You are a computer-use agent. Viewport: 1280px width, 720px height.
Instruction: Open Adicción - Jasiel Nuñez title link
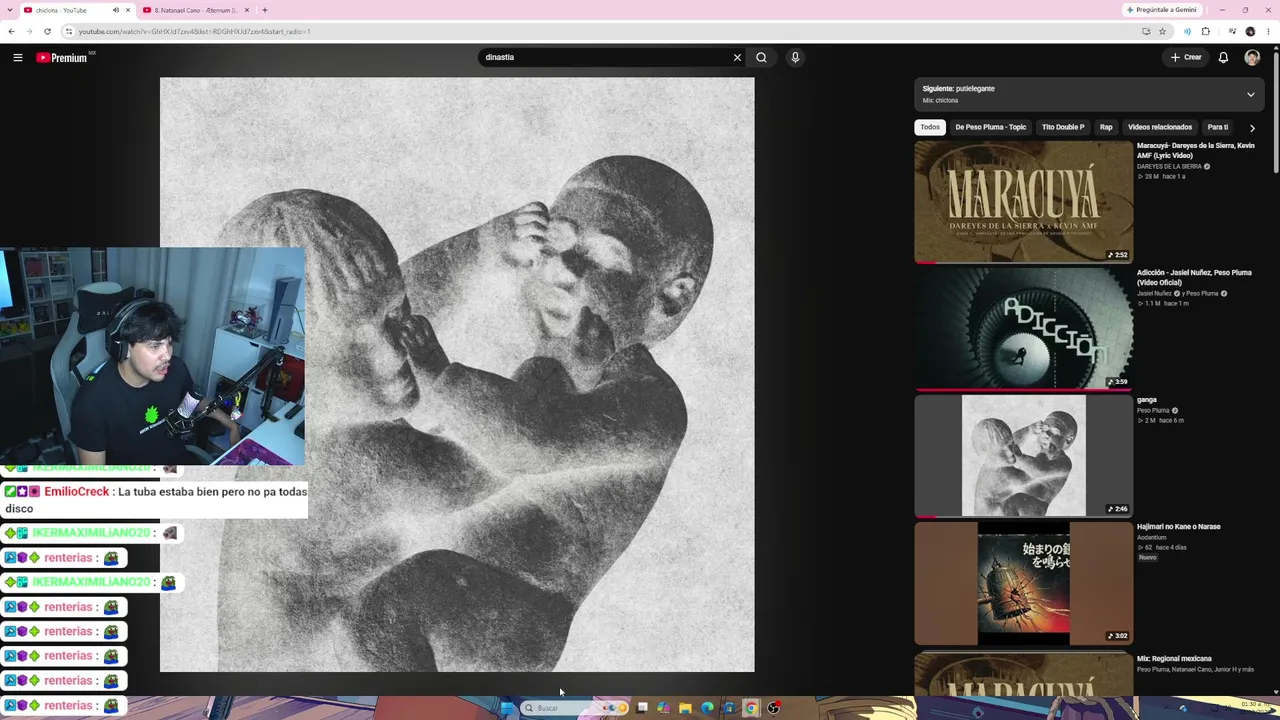click(x=1194, y=277)
